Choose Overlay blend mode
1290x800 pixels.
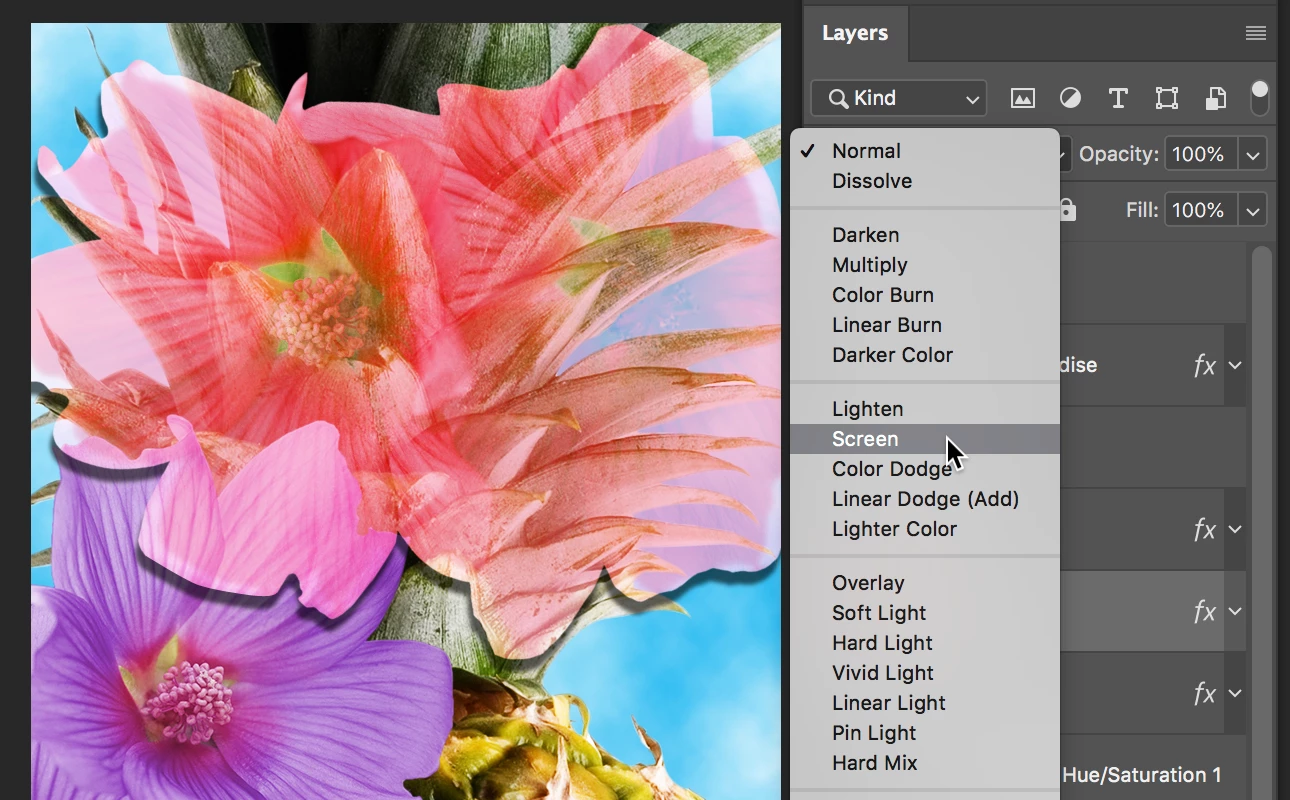click(925, 583)
